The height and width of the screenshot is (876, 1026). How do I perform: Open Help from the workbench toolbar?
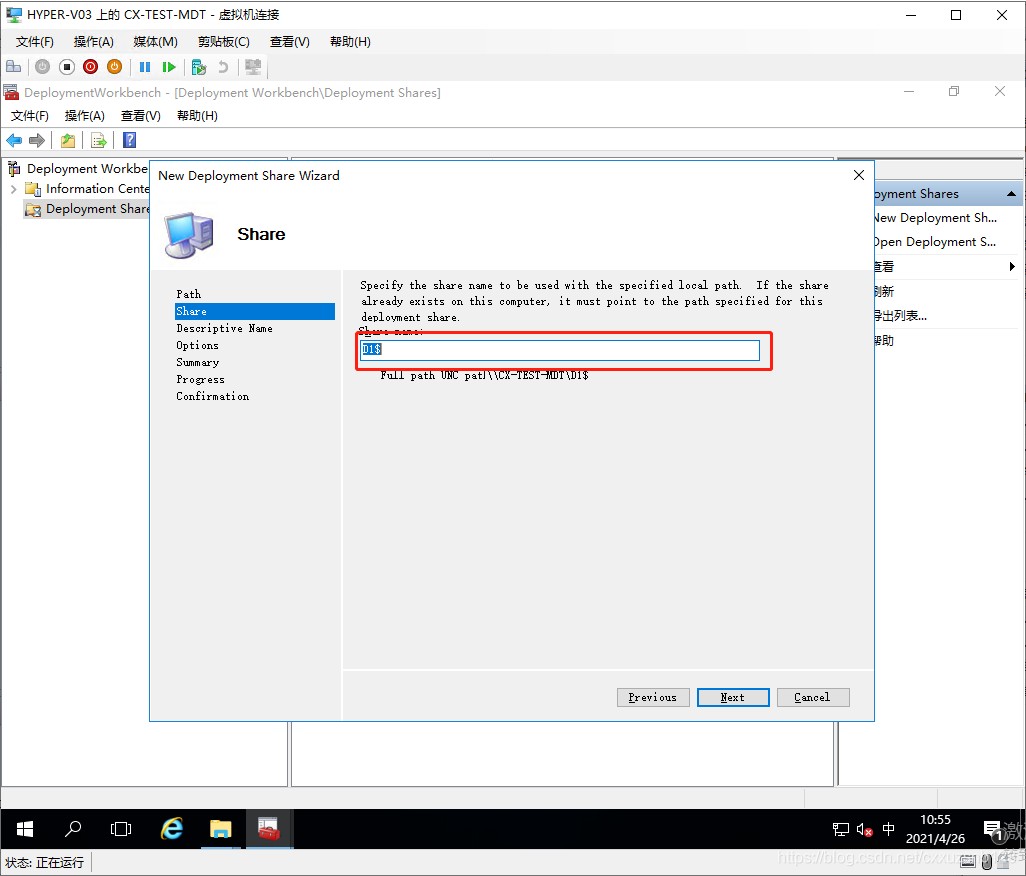pyautogui.click(x=130, y=140)
